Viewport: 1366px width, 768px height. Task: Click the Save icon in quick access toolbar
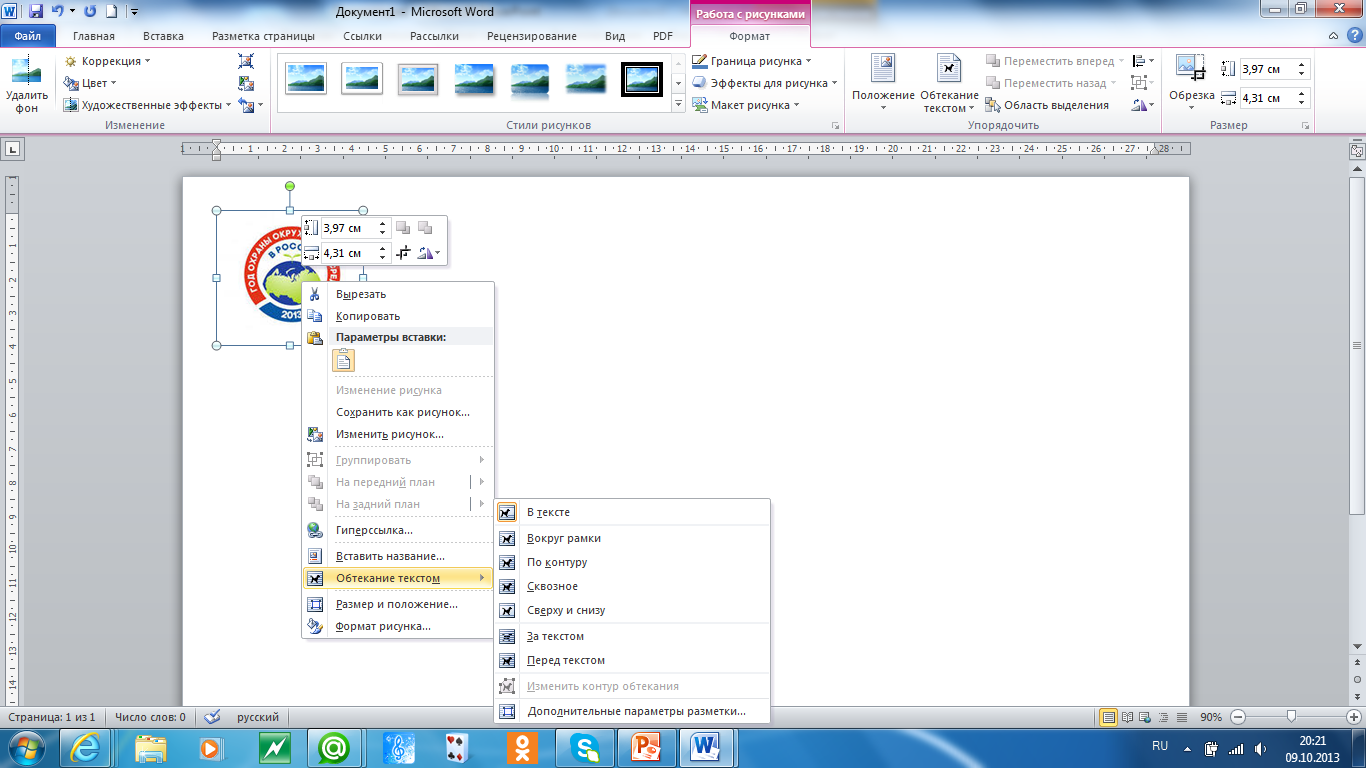click(36, 12)
